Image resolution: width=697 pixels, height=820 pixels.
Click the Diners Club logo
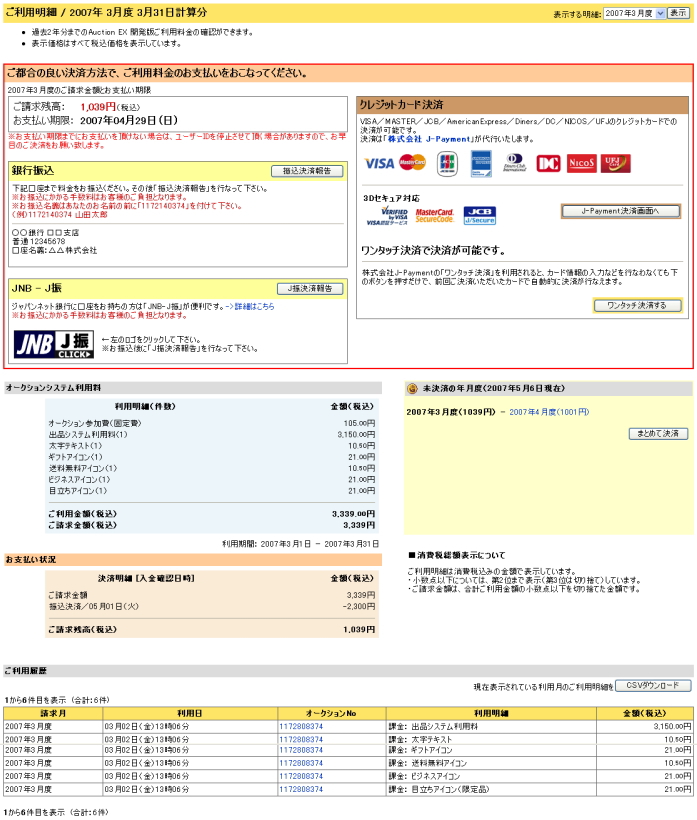coord(515,163)
